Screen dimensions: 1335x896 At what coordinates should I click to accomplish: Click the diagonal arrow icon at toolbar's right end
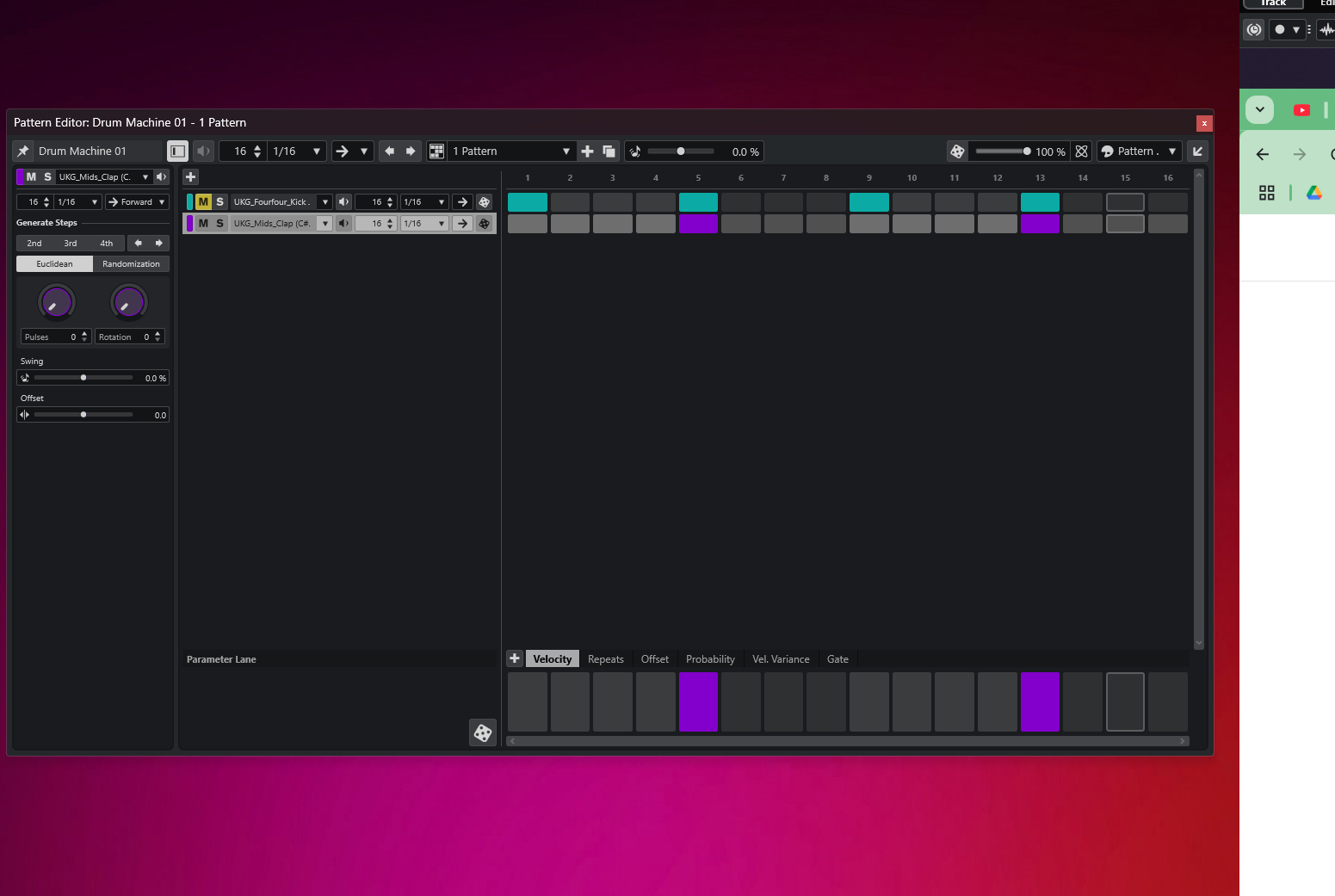[1197, 151]
